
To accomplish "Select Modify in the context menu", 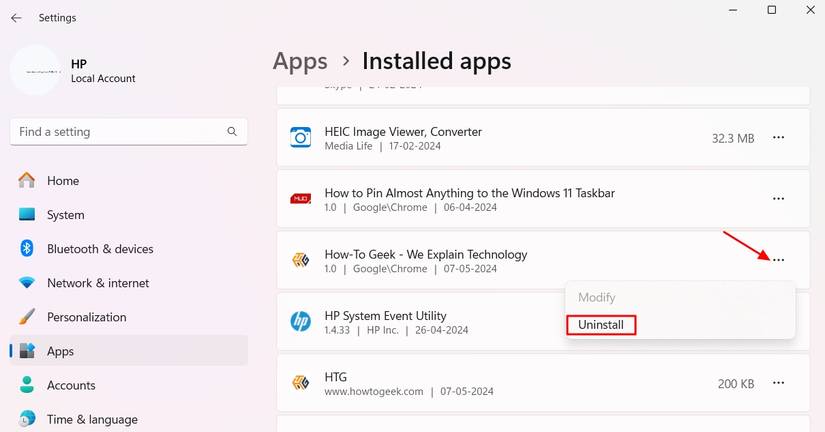I will coord(597,297).
